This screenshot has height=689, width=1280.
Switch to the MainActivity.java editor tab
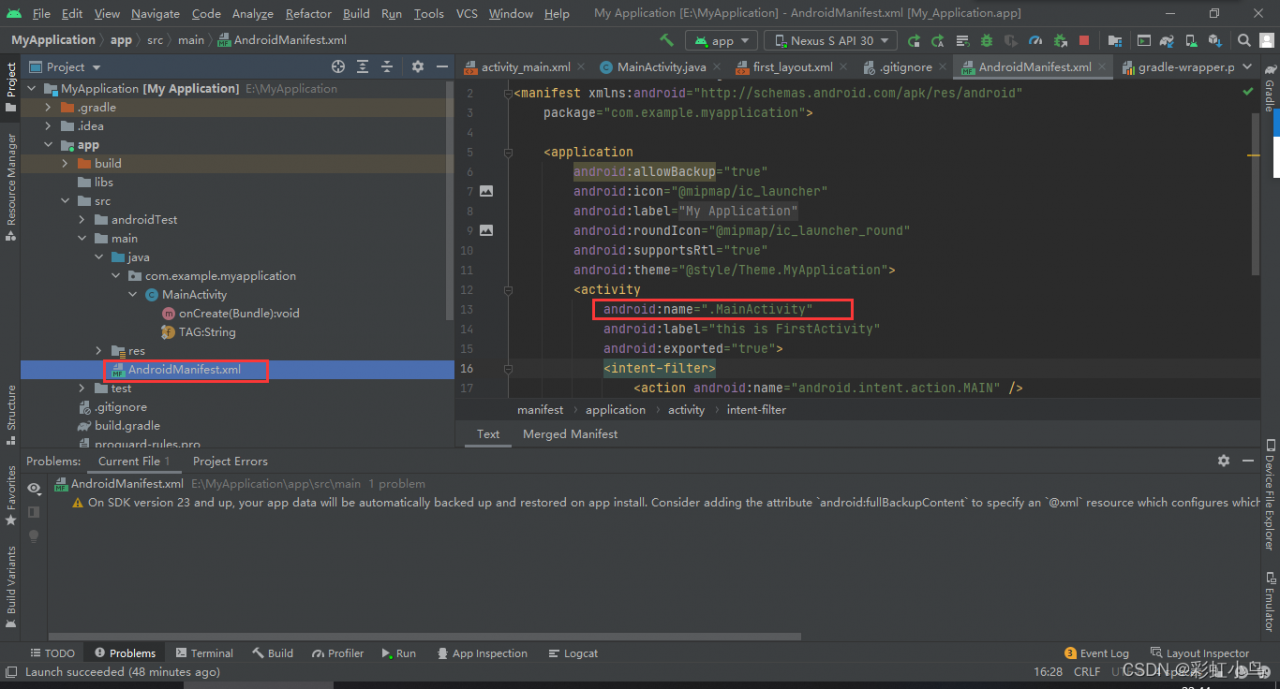point(661,67)
